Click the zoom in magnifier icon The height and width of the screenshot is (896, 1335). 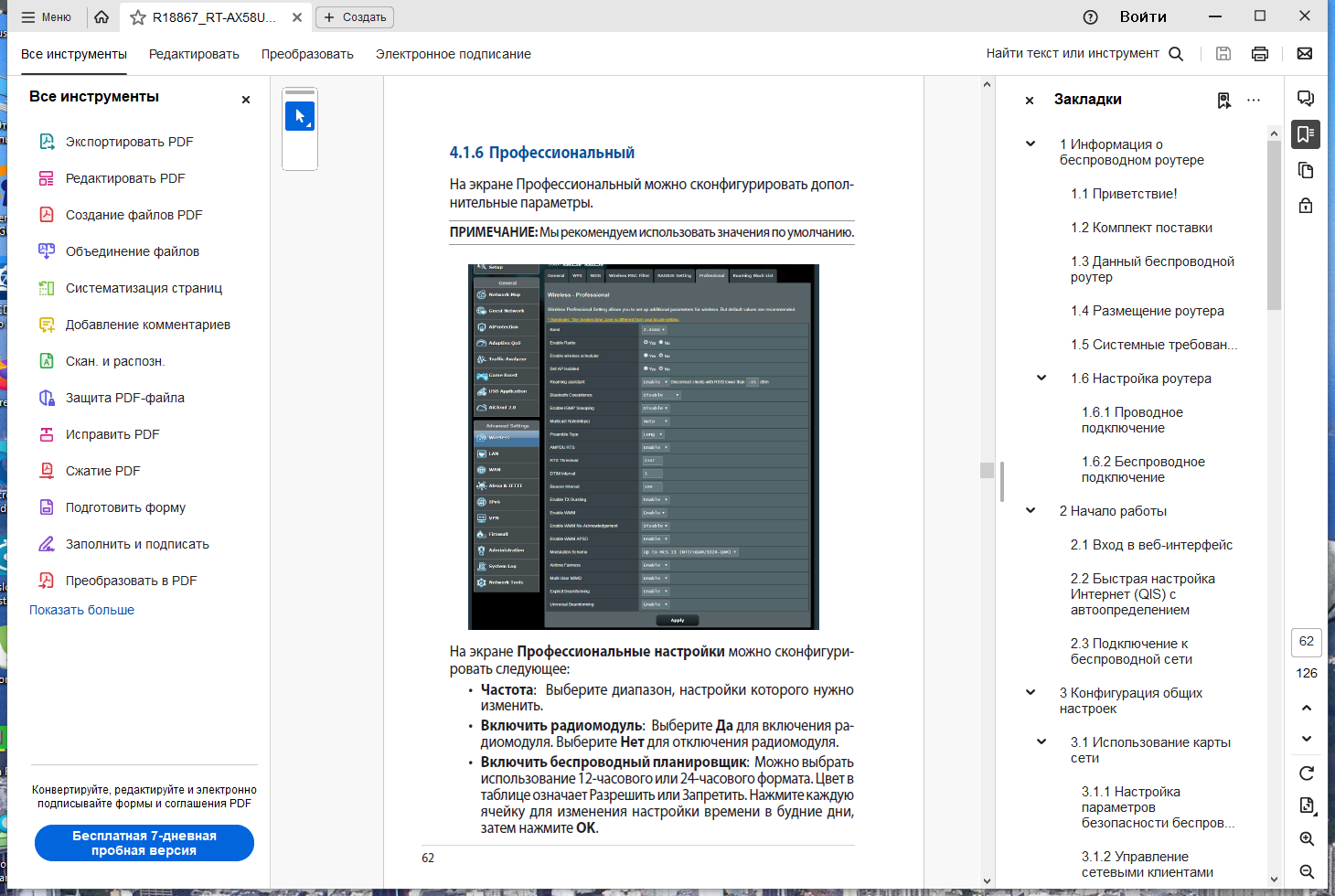(1307, 839)
